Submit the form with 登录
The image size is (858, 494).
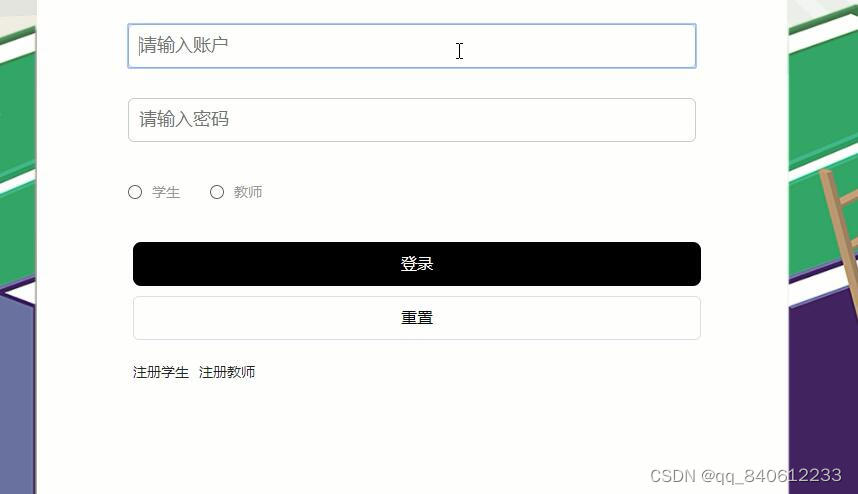click(x=416, y=264)
